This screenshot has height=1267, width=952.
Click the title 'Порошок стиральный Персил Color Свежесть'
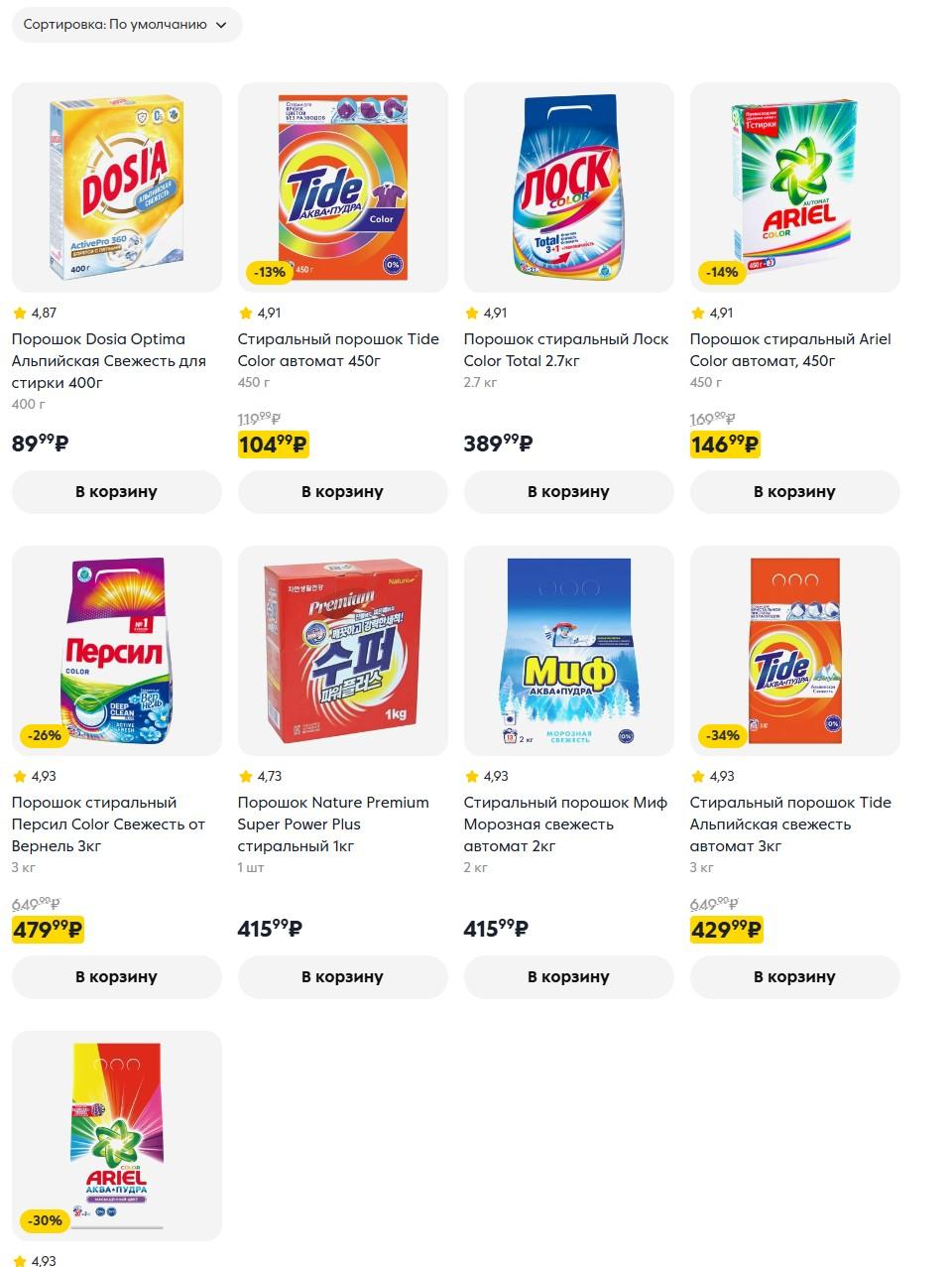point(108,824)
